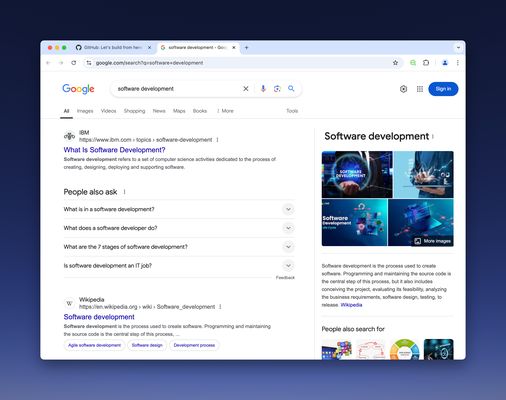Select the All results tab
This screenshot has width=506, height=400.
tap(66, 111)
